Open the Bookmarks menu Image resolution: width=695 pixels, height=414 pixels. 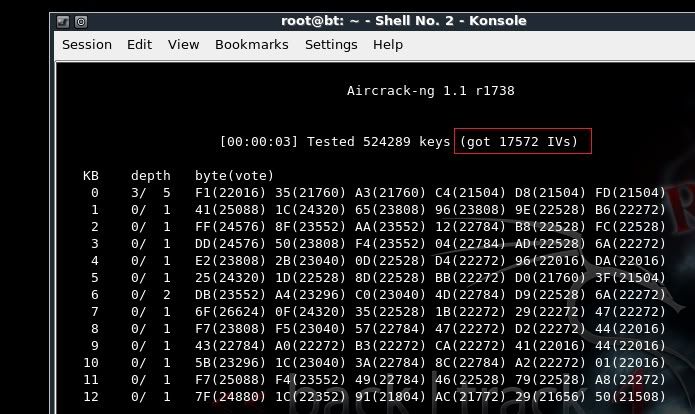pyautogui.click(x=252, y=45)
